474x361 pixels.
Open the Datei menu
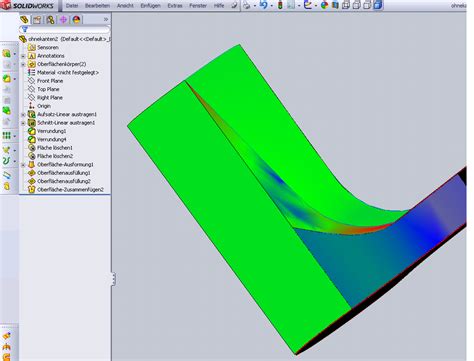pyautogui.click(x=72, y=6)
